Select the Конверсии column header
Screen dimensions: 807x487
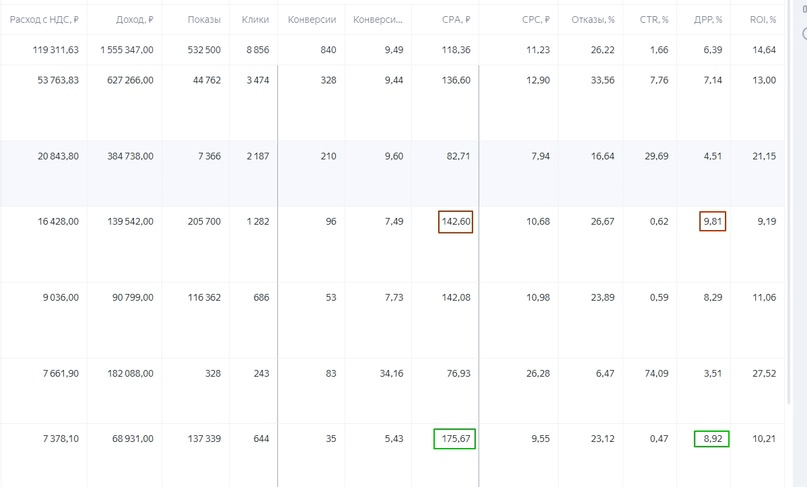point(312,20)
